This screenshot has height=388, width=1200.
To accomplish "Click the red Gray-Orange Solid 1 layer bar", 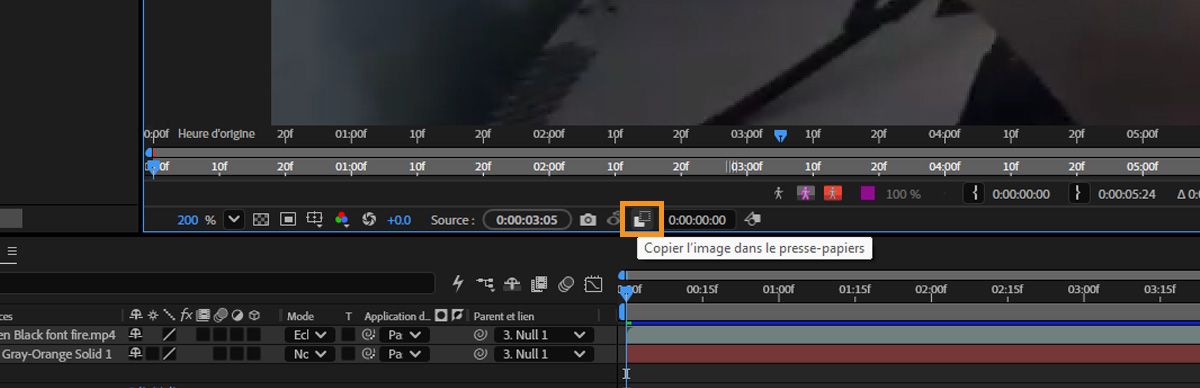I will coord(912,354).
